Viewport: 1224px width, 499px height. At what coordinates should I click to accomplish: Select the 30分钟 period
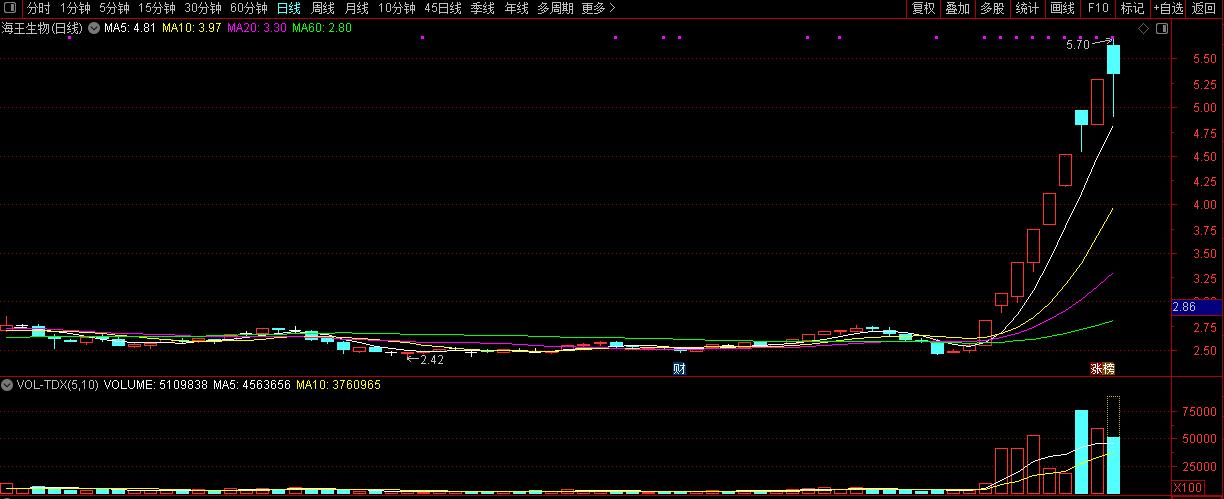[202, 8]
